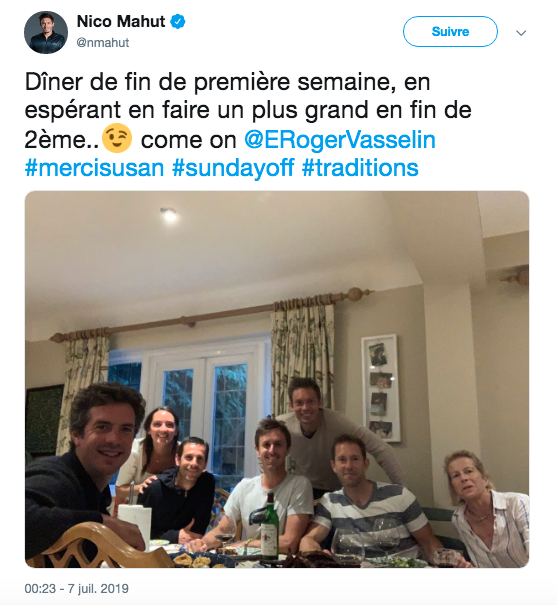Open the #traditions hashtag
557x605 pixels.
click(360, 168)
